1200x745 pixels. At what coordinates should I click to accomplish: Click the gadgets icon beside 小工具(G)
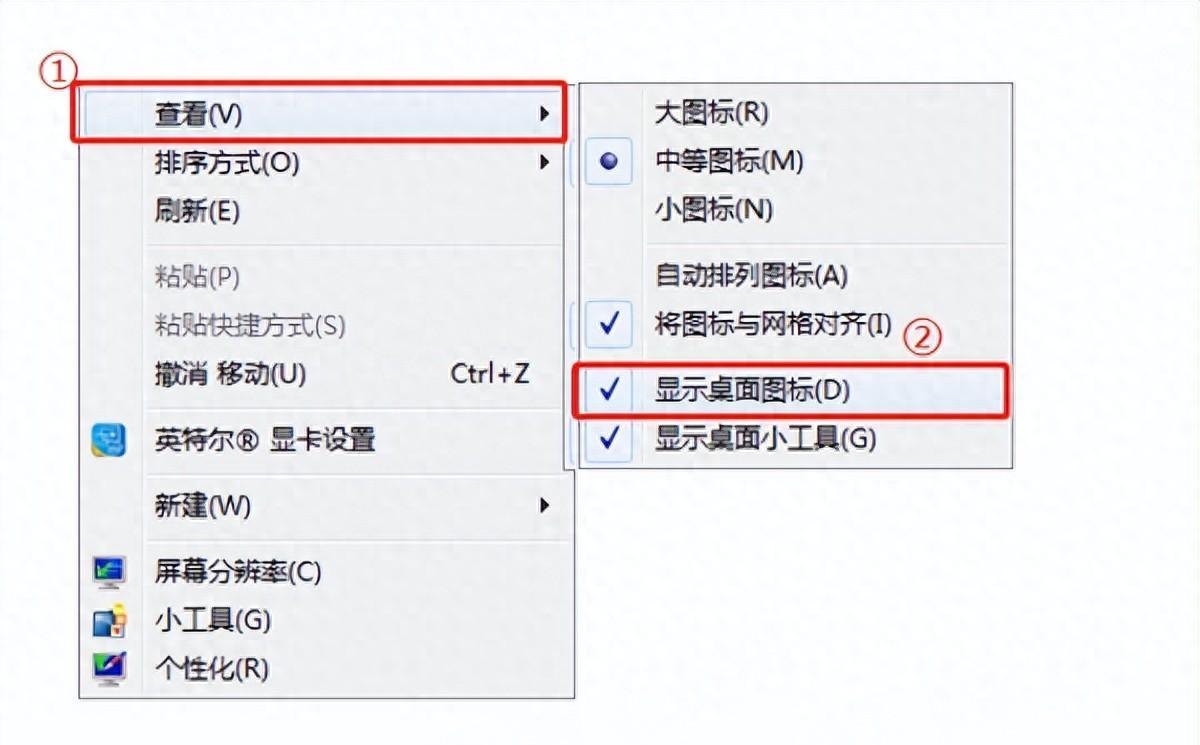click(x=108, y=621)
